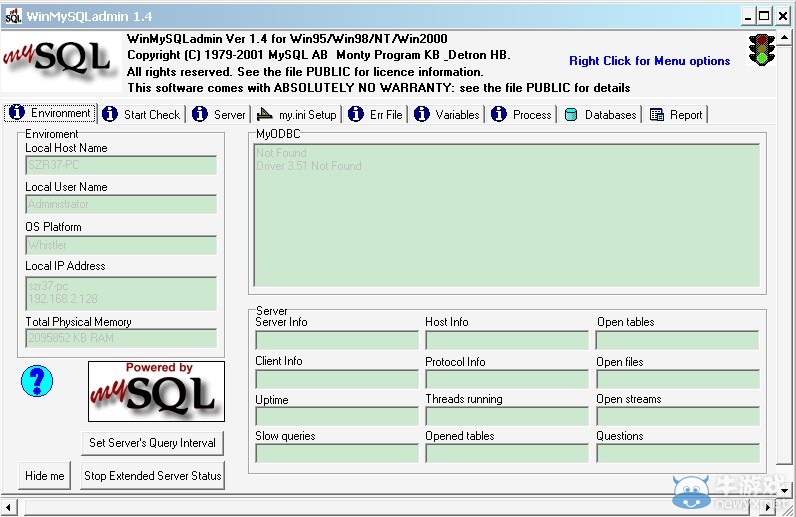Click Right Click for Menu options text
796x517 pixels.
tap(649, 61)
